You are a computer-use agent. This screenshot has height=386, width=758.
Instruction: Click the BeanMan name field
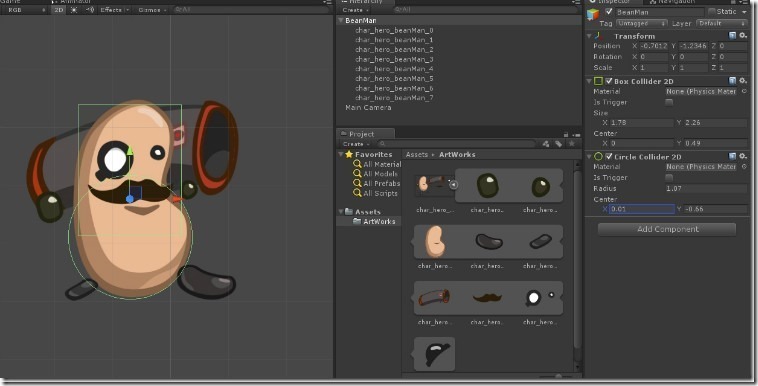659,12
